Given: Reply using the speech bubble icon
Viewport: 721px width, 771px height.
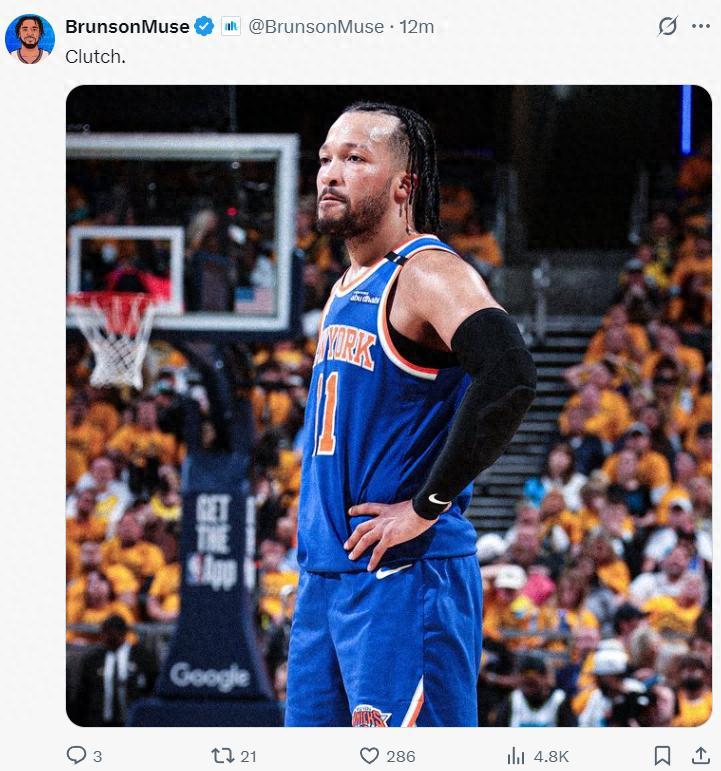Looking at the screenshot, I should (76, 755).
